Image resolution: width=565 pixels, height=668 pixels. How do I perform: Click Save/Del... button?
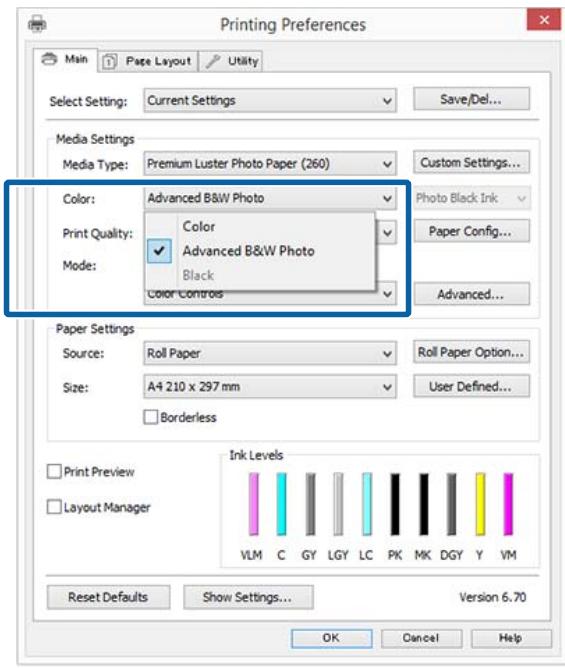click(x=471, y=99)
